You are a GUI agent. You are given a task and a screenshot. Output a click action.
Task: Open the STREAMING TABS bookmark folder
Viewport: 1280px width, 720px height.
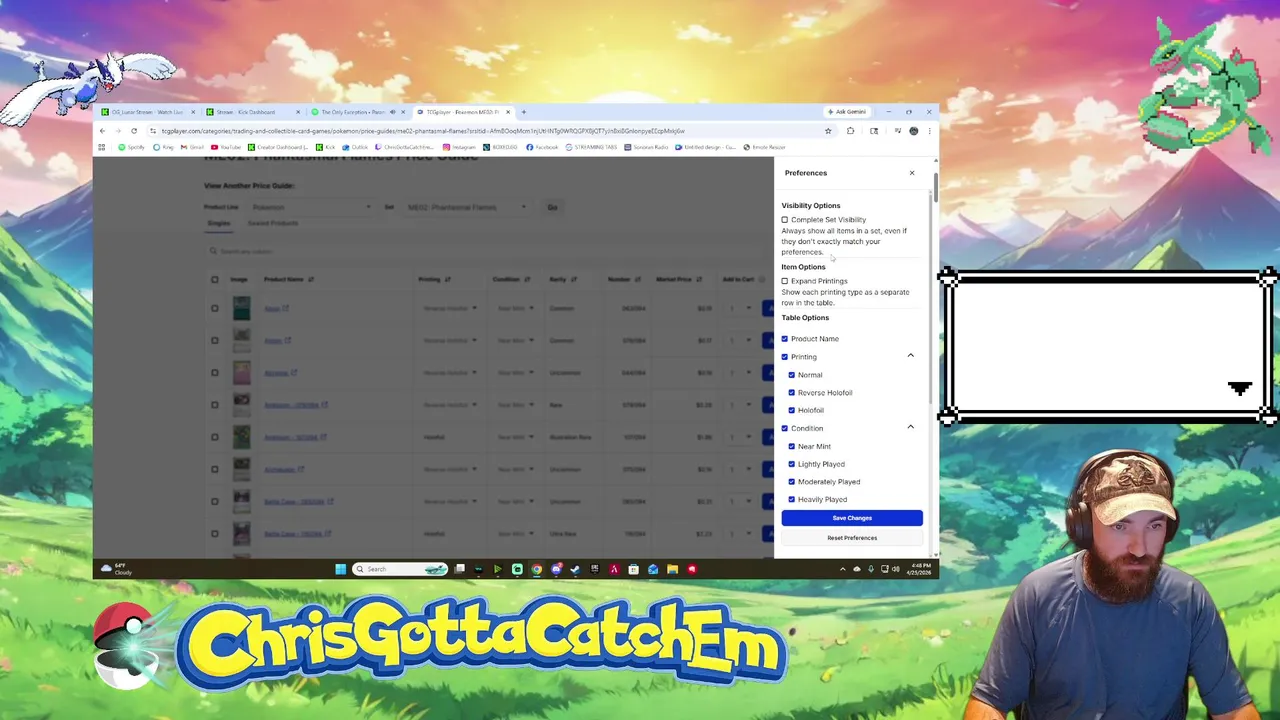(x=592, y=147)
